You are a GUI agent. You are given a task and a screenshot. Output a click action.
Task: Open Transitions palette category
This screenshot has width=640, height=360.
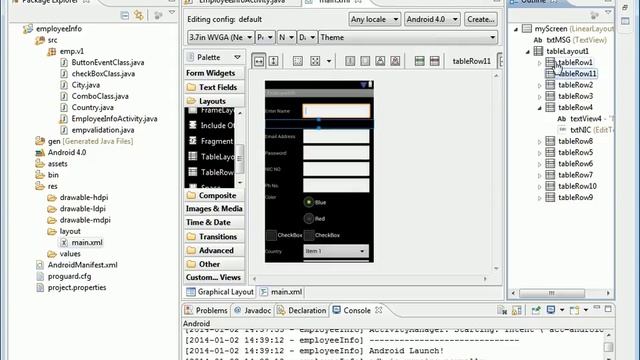[x=214, y=237]
